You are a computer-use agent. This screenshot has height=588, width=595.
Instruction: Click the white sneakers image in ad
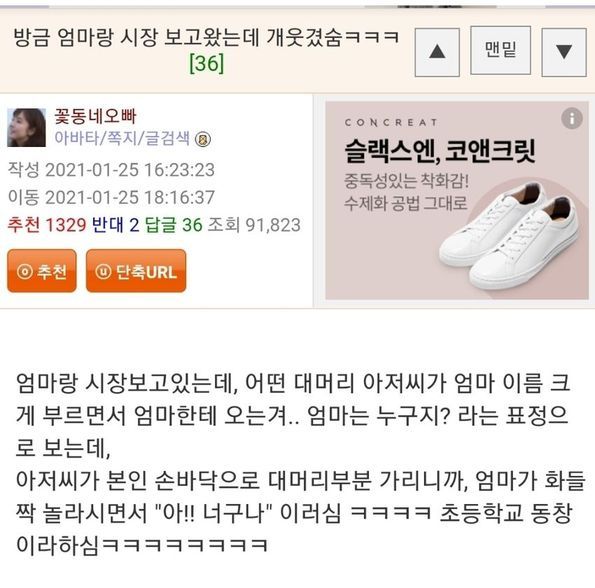tap(508, 235)
